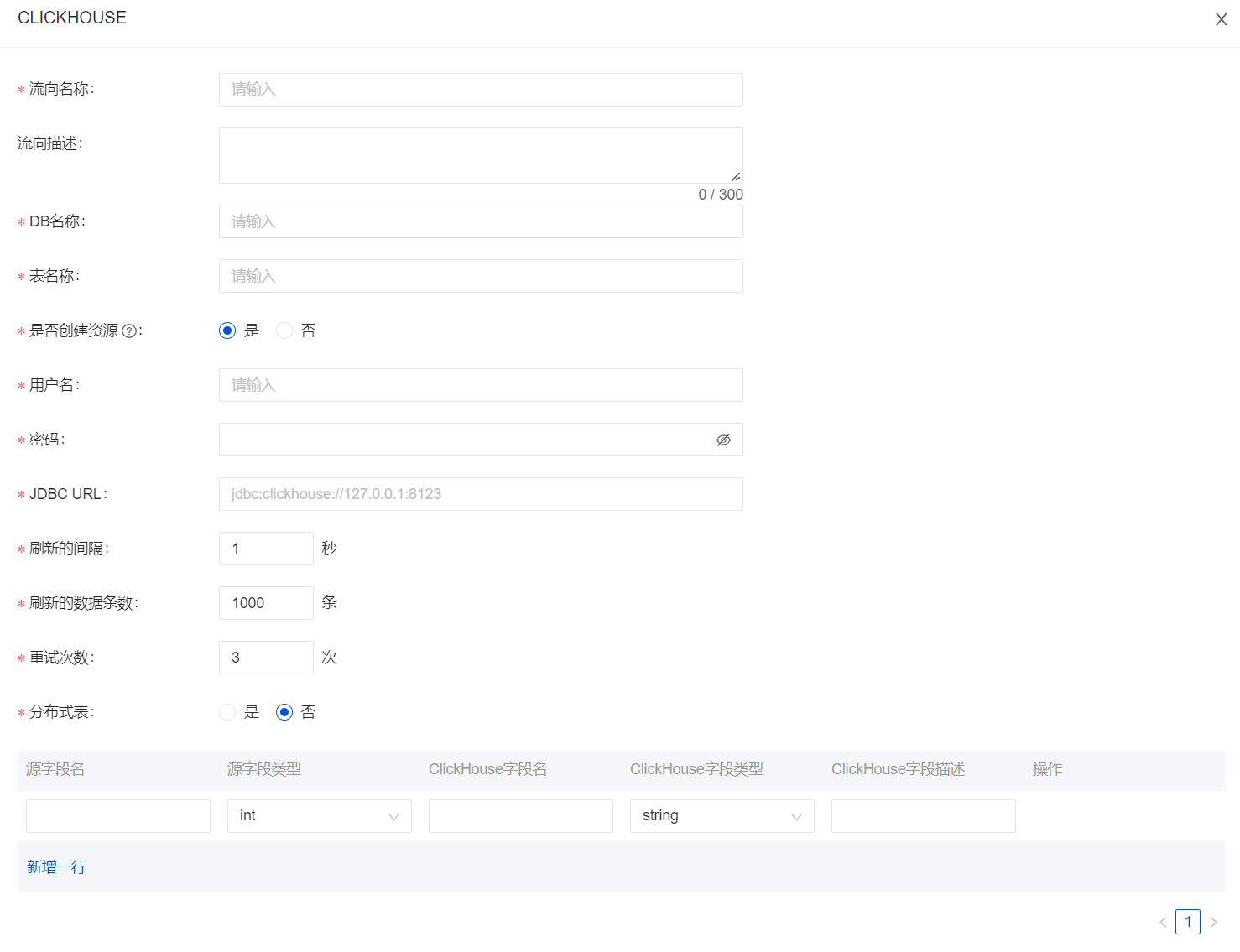The width and height of the screenshot is (1240, 952).
Task: Open the help tooltip beside 是否创建资源
Action: 128,330
